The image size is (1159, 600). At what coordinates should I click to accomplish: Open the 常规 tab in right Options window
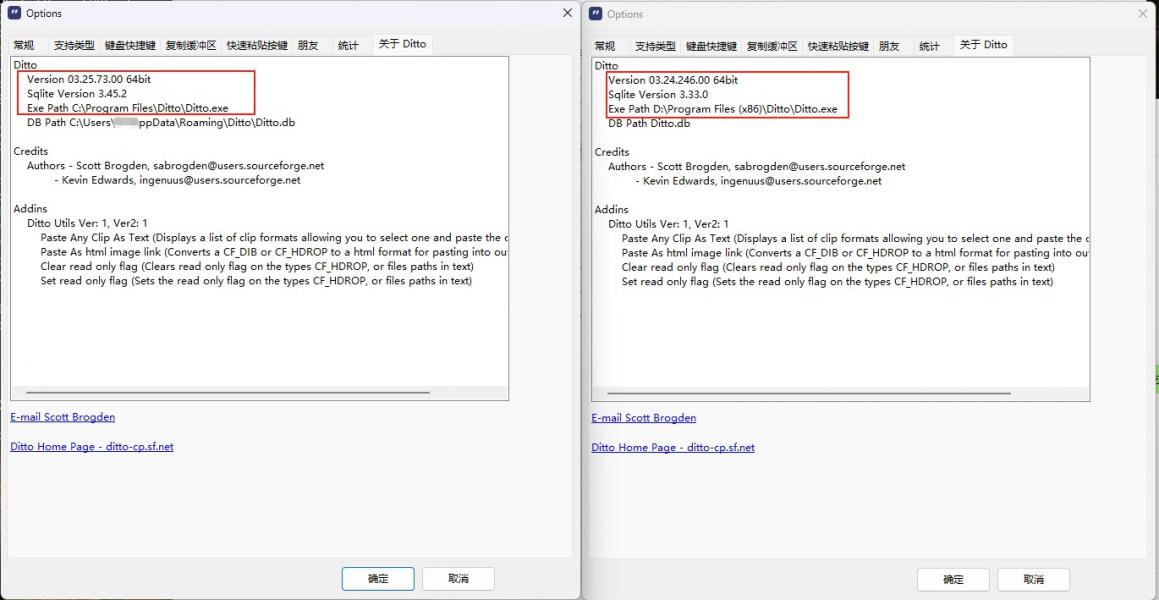[605, 46]
